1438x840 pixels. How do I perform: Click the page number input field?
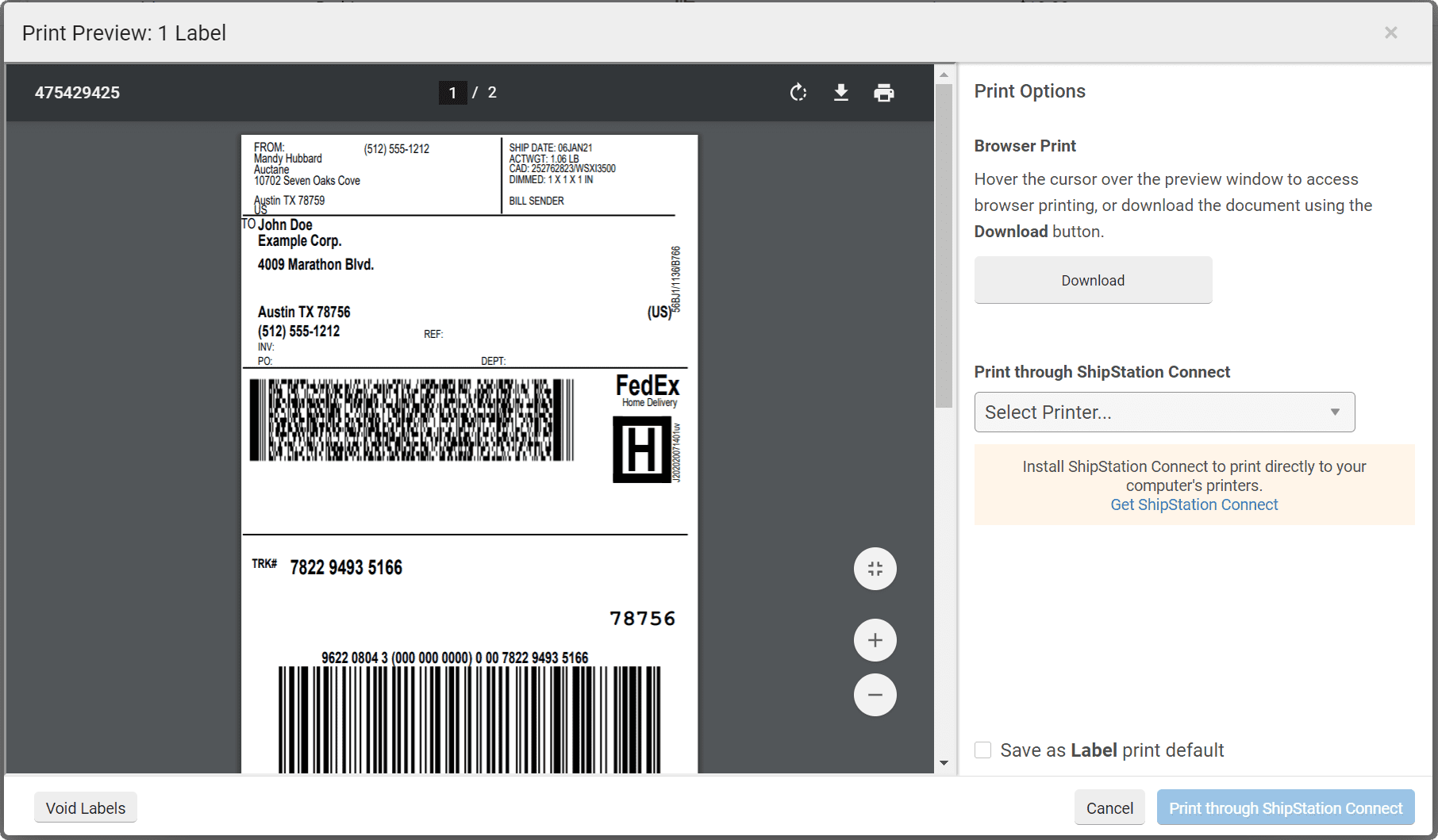tap(452, 93)
